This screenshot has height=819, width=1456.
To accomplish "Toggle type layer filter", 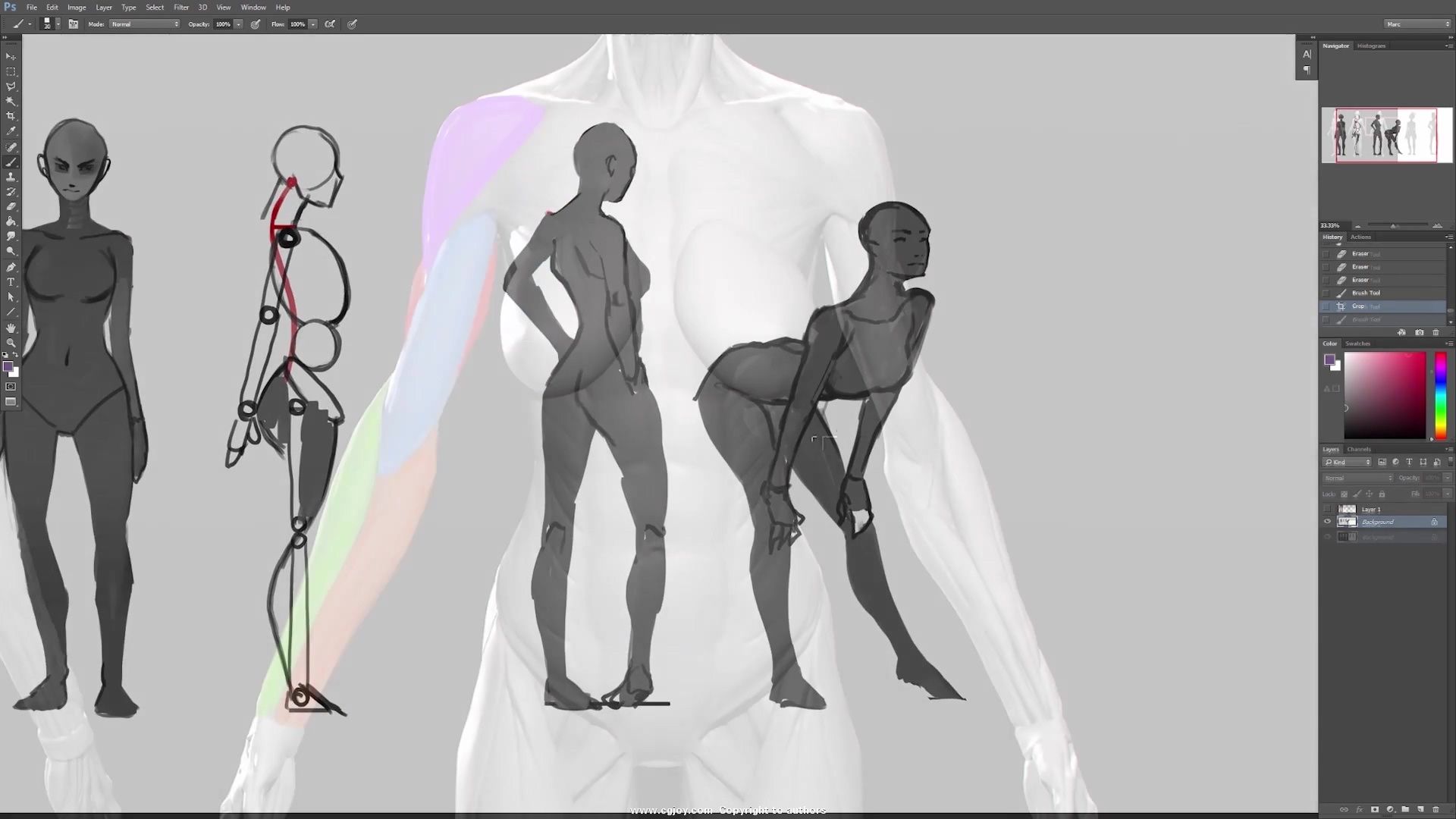I will (1409, 462).
